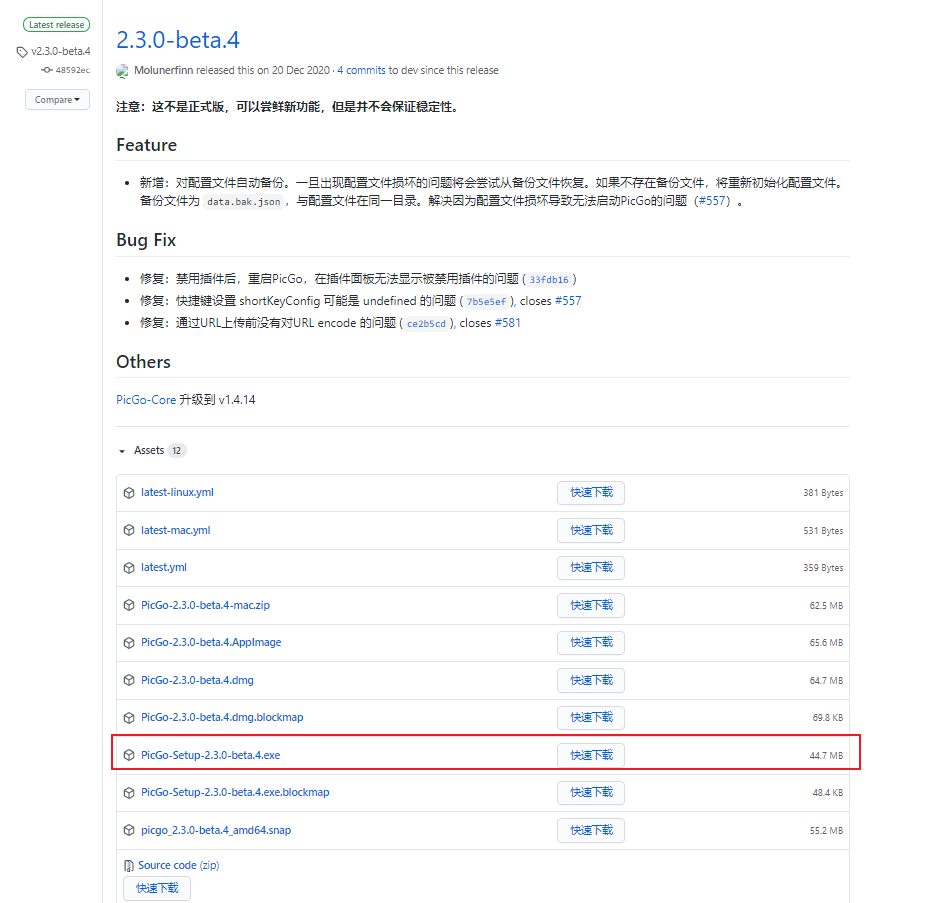
Task: Click 快速下载 button for the 64.7 MB dmg
Action: [591, 680]
